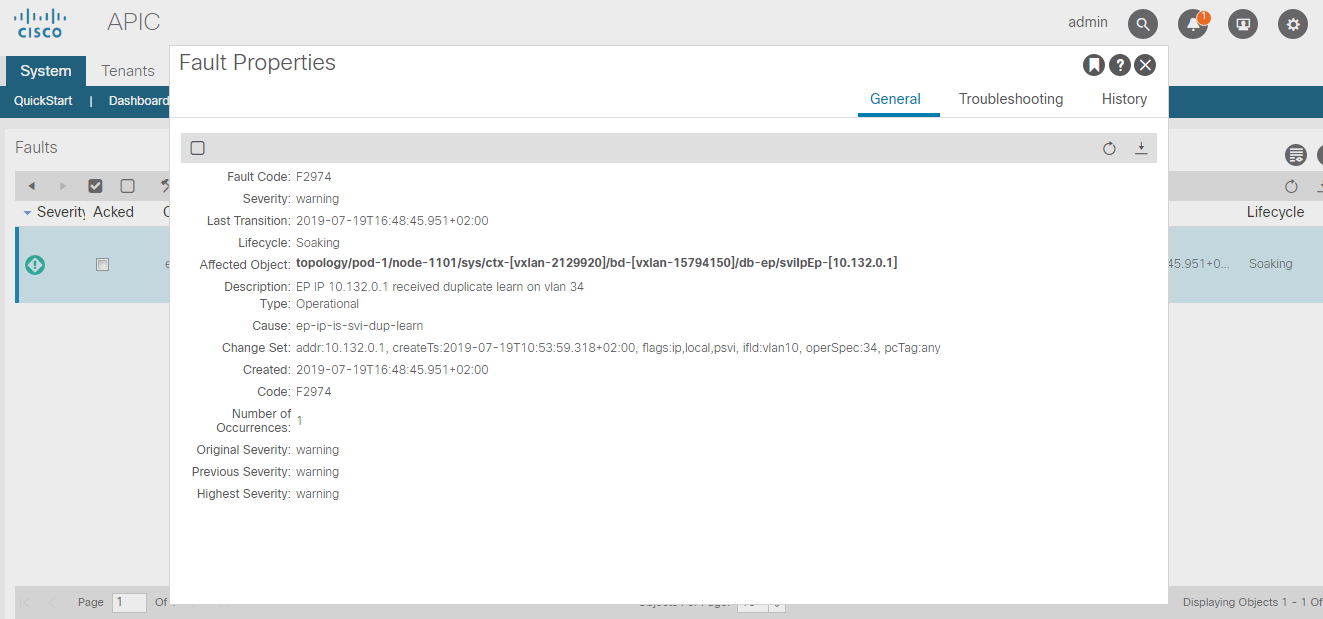Click the green warning severity badge
This screenshot has height=619, width=1323.
(34, 264)
